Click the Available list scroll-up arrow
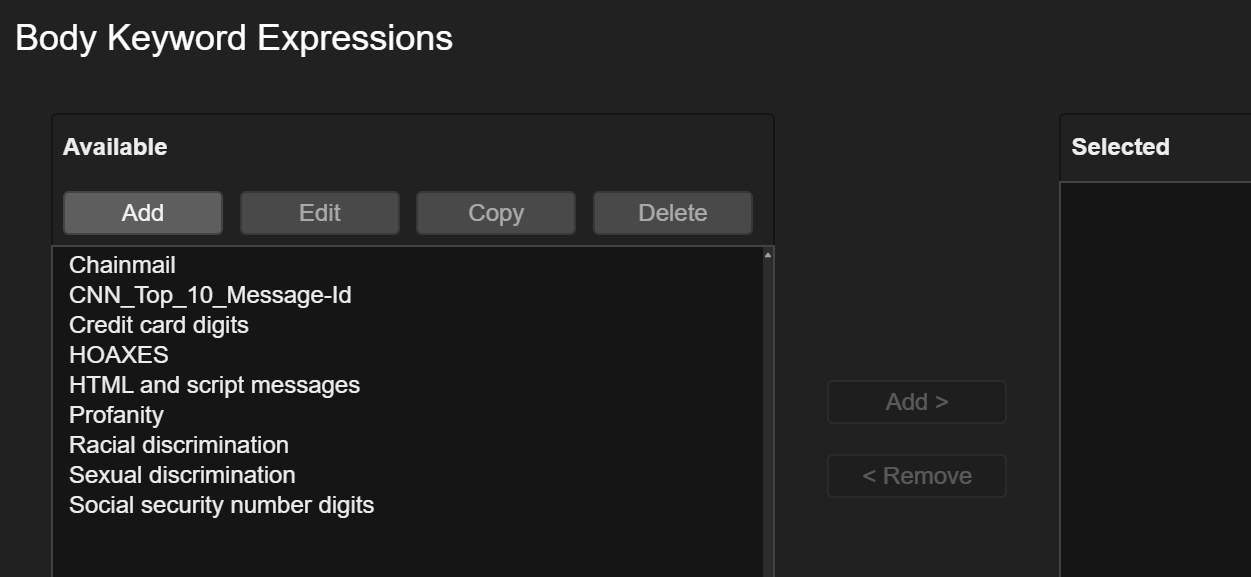The height and width of the screenshot is (577, 1251). point(768,256)
